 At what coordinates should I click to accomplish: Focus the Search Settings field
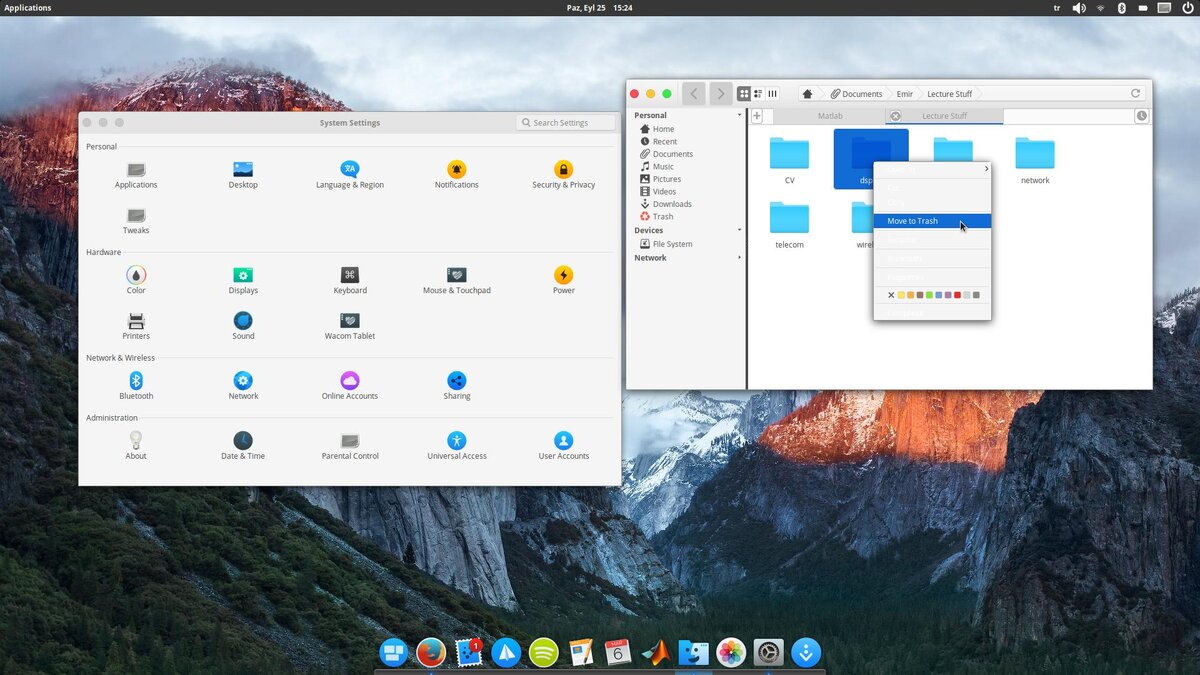(566, 123)
